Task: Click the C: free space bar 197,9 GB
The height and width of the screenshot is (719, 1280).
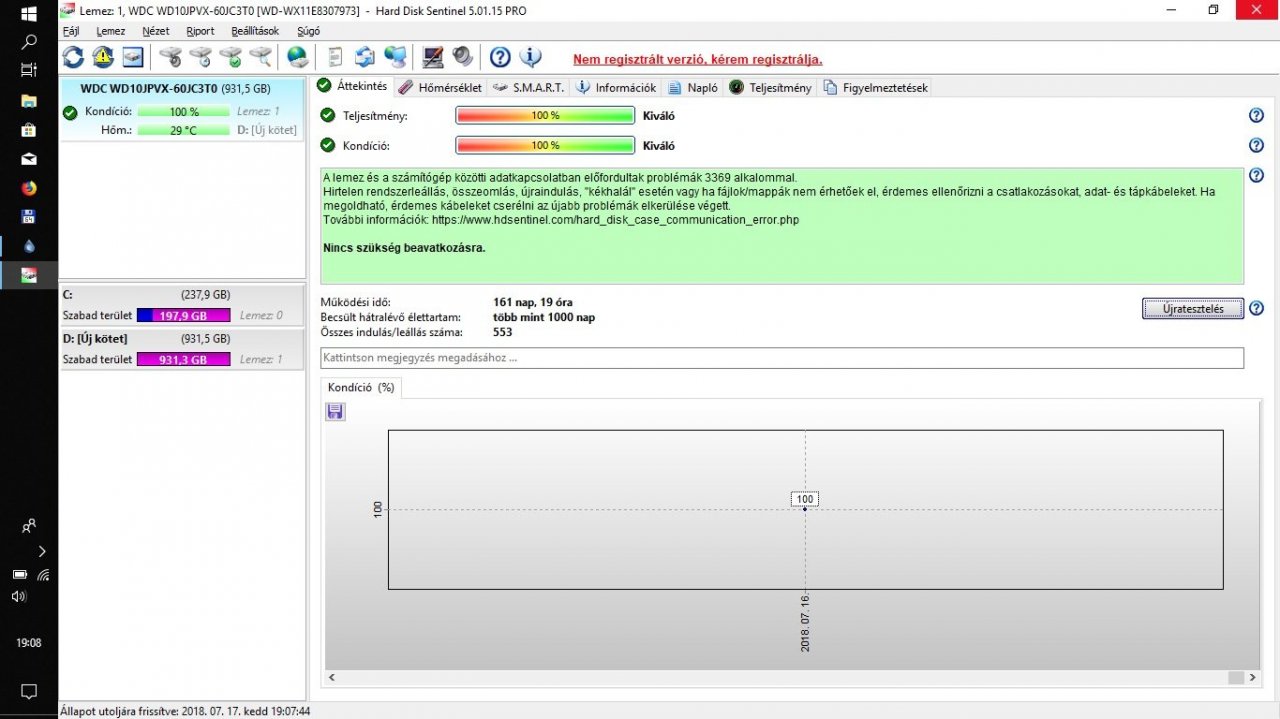Action: [183, 316]
